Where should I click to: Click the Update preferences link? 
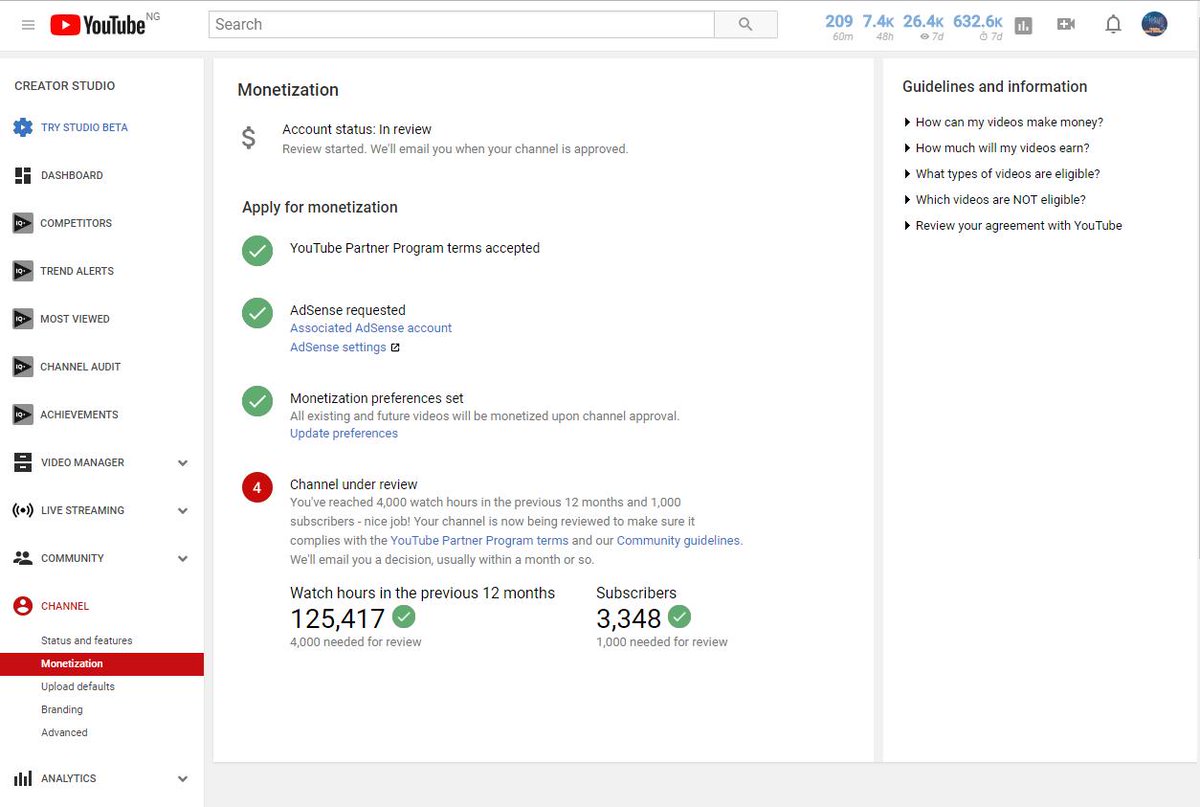(344, 434)
